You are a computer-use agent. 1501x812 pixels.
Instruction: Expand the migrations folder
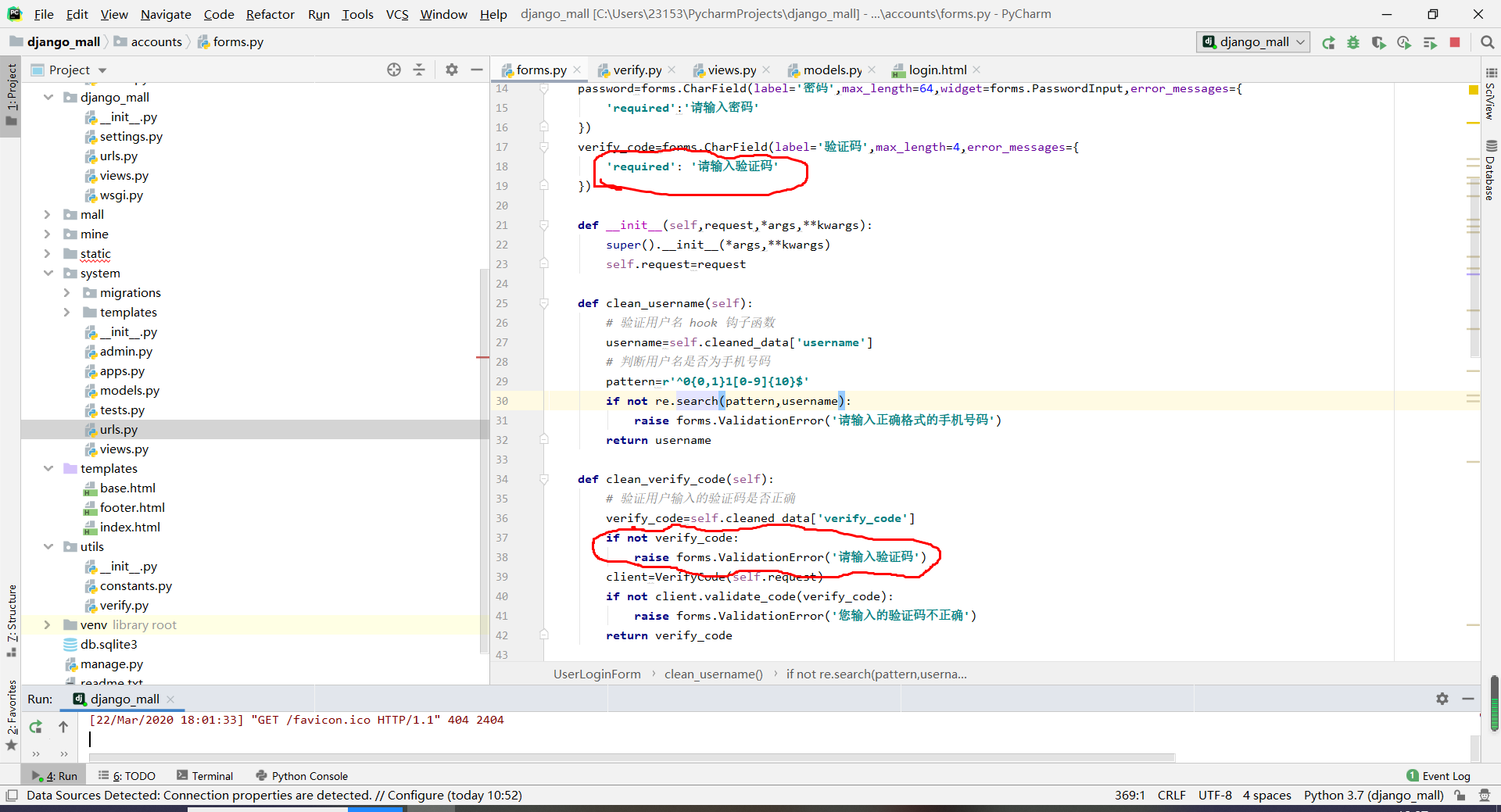66,292
